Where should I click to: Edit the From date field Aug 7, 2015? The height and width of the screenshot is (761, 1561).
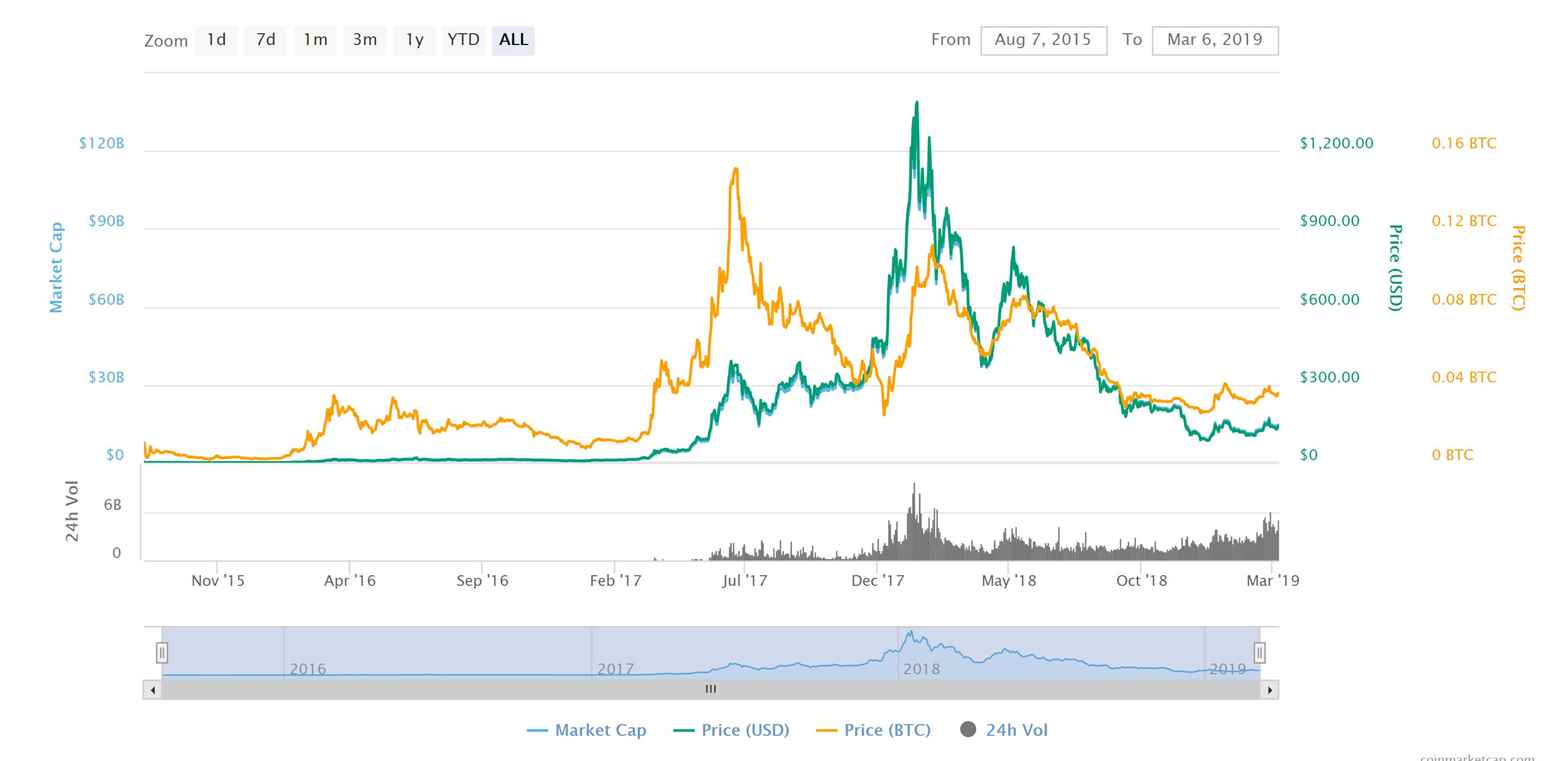pyautogui.click(x=1043, y=40)
